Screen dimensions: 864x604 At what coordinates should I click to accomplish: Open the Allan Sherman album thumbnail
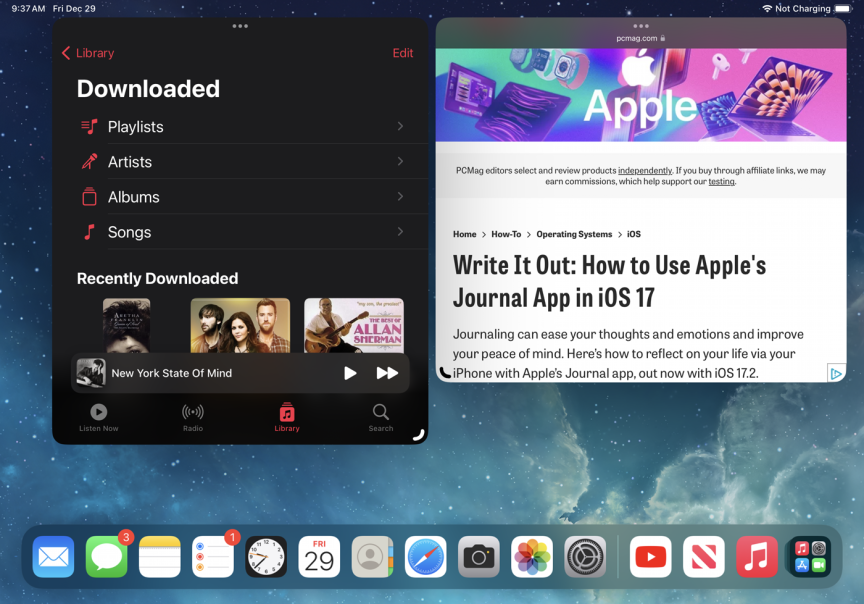[354, 324]
